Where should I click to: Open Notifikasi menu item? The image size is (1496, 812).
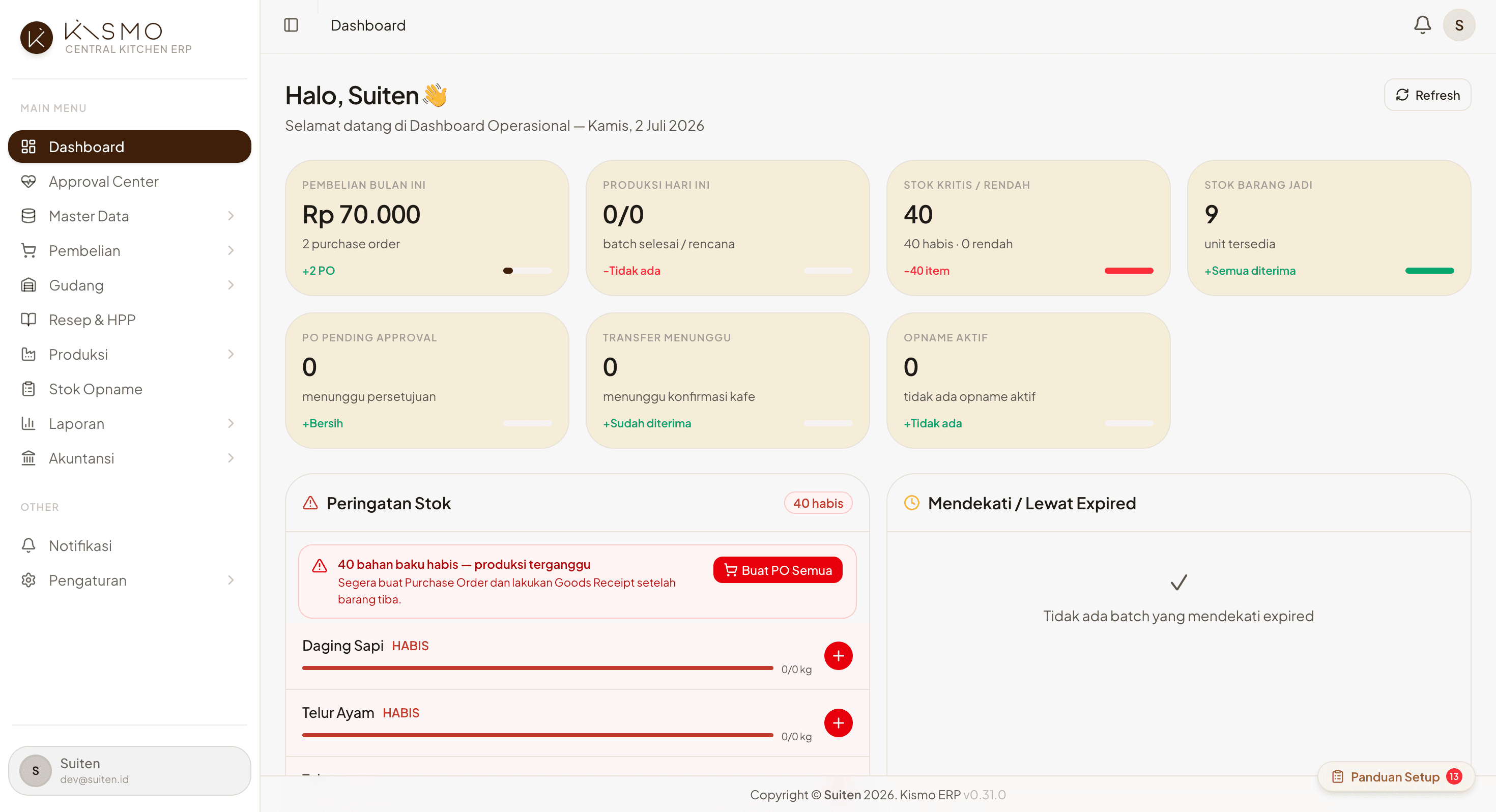(130, 545)
